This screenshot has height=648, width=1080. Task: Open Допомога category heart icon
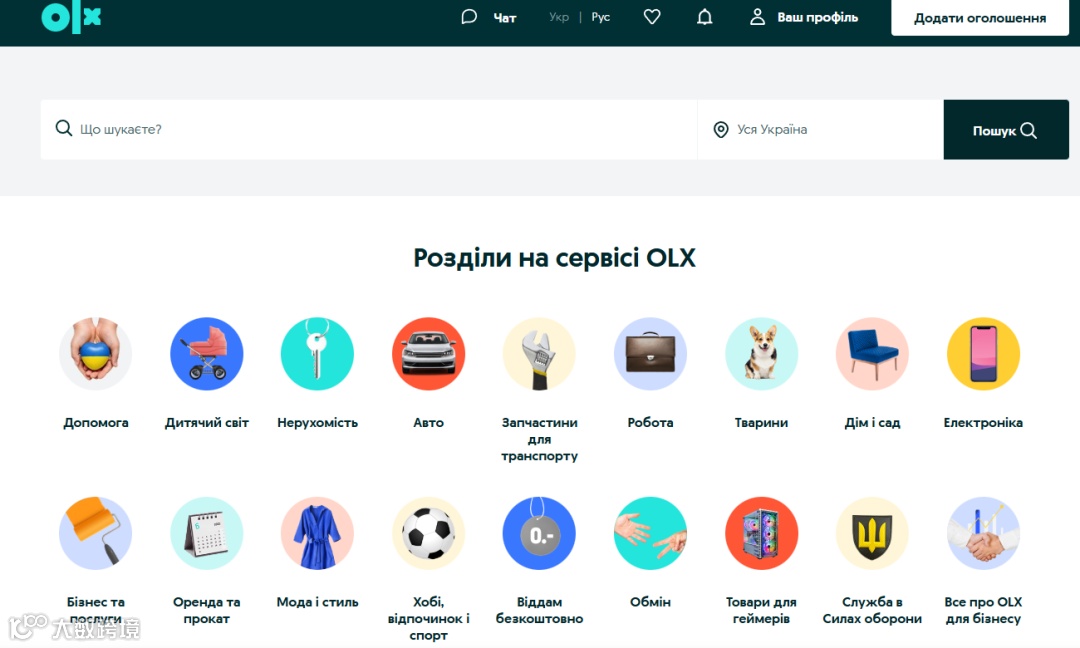(95, 354)
